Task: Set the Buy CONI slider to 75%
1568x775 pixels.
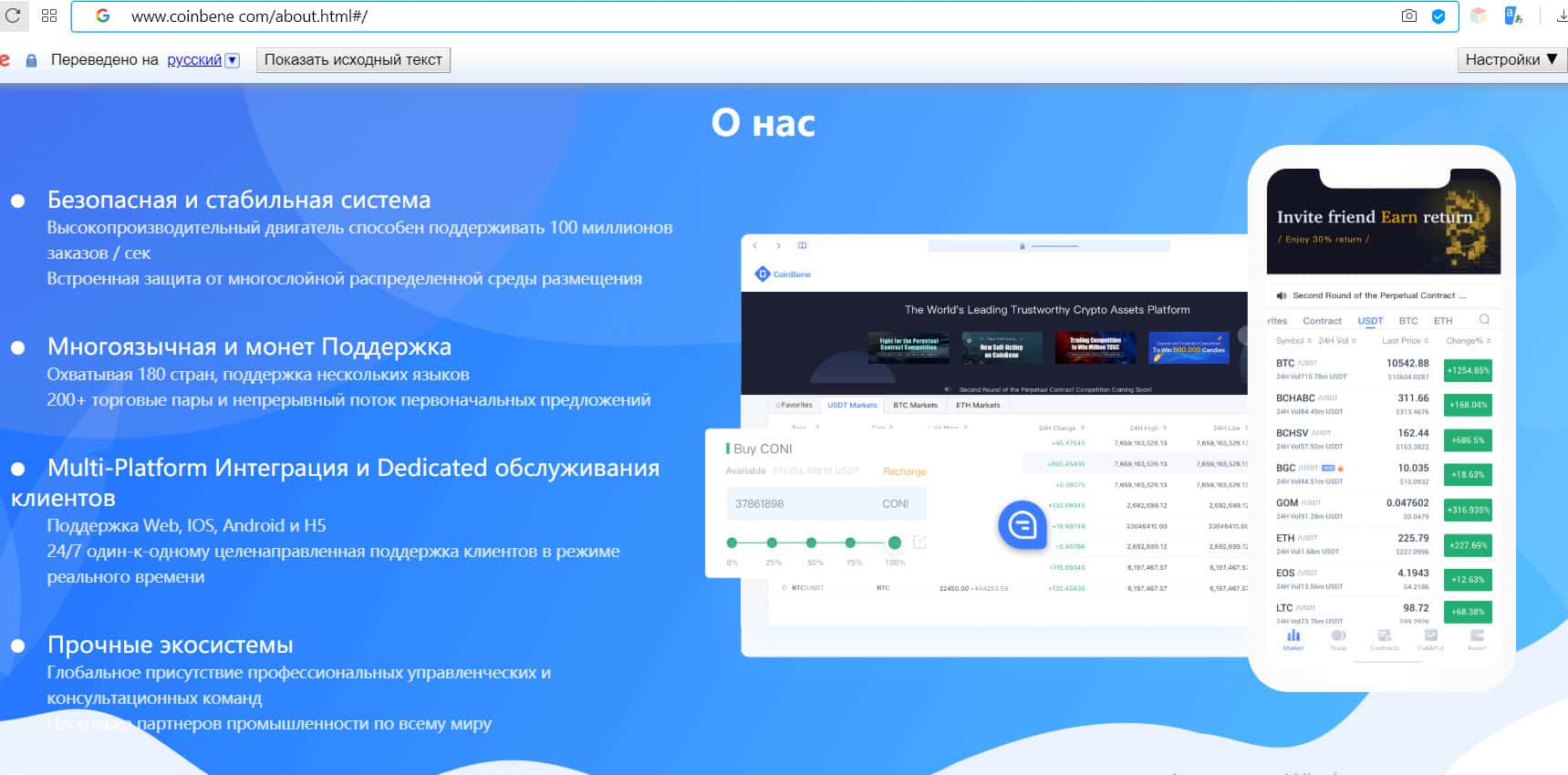Action: tap(850, 542)
